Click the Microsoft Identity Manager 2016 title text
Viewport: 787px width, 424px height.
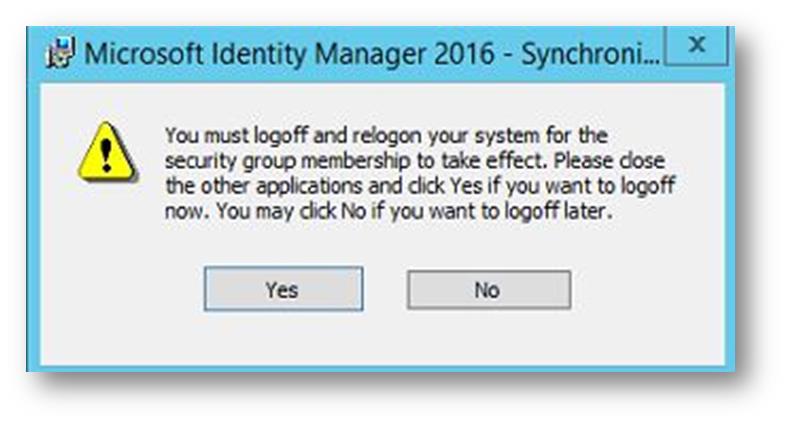tap(289, 54)
